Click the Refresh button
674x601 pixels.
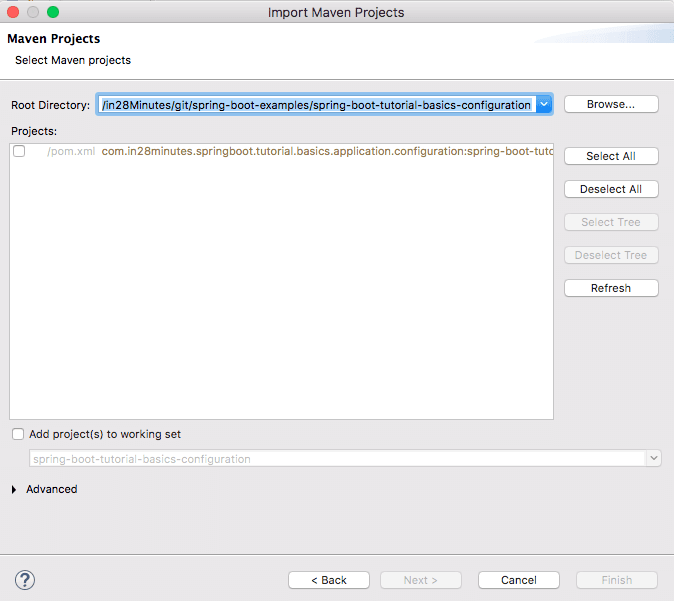coord(611,288)
